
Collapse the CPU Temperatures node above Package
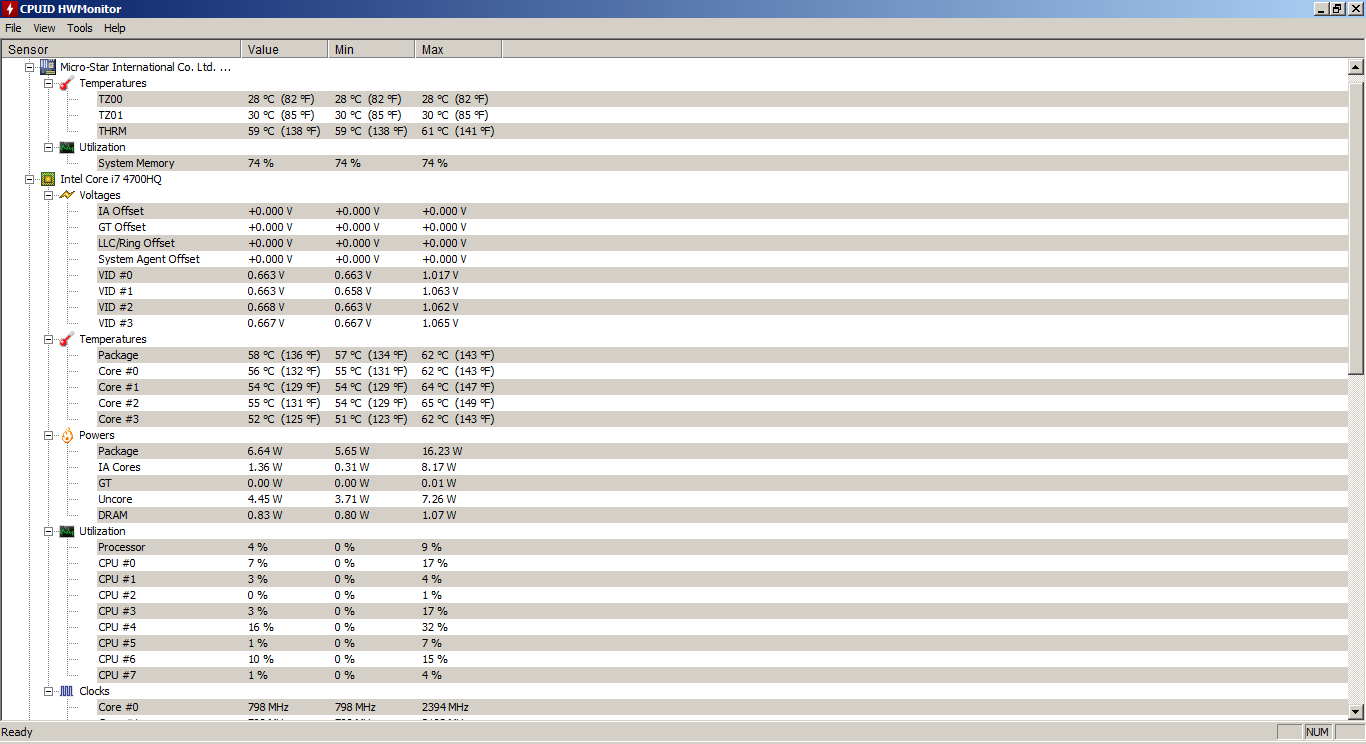pos(49,339)
